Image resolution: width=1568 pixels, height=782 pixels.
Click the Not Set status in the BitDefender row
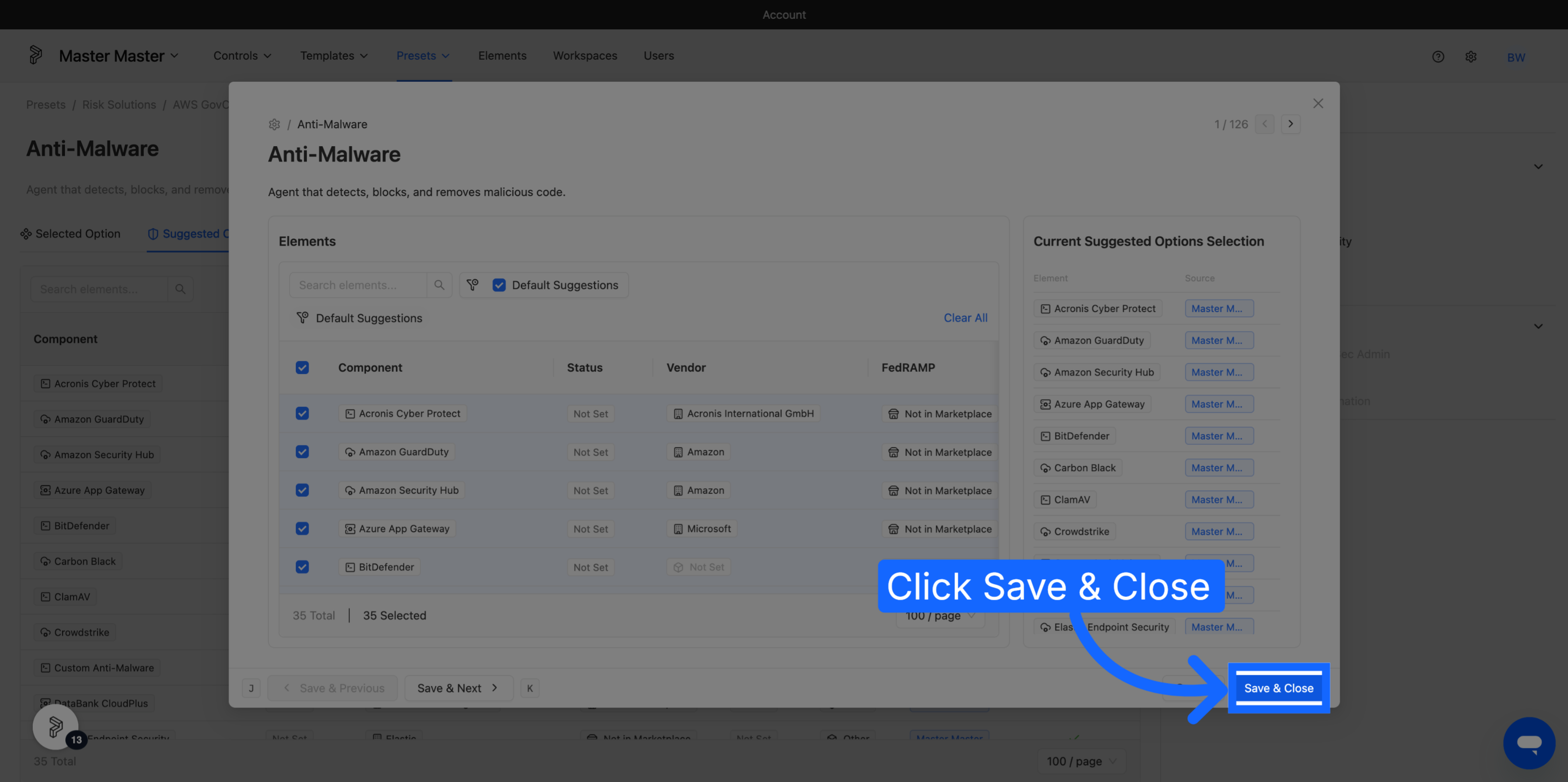(x=590, y=567)
